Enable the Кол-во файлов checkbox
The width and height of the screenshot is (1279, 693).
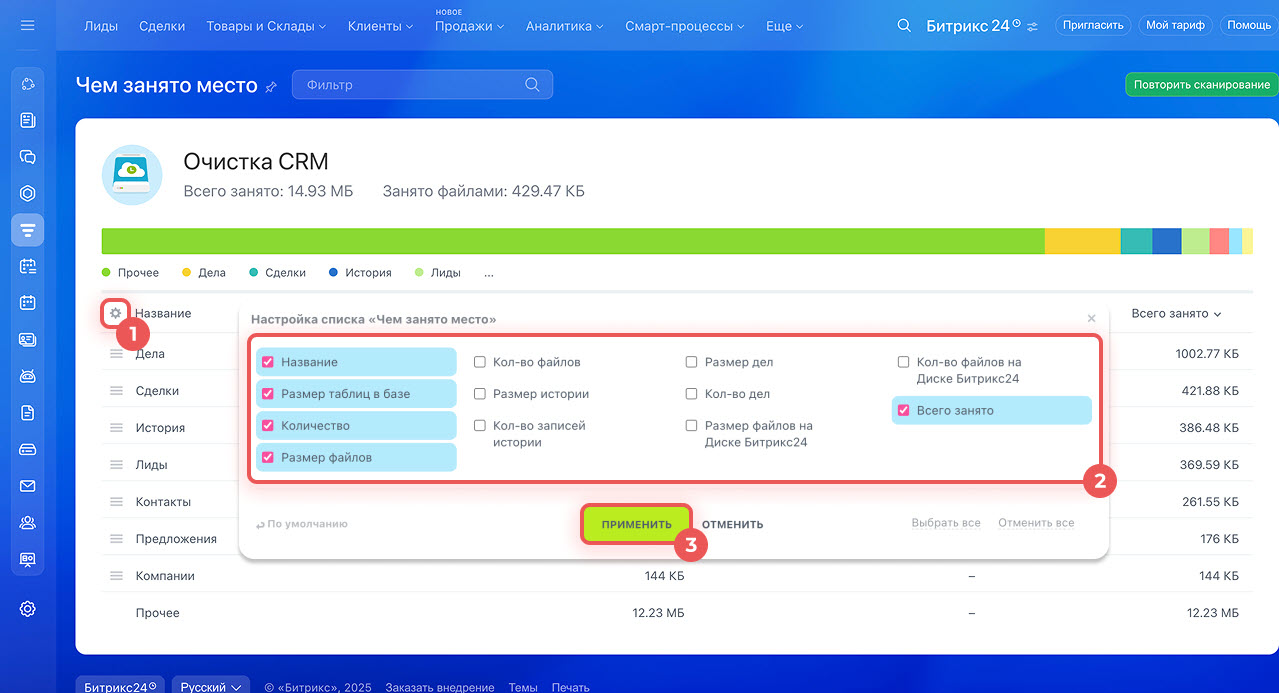[480, 362]
